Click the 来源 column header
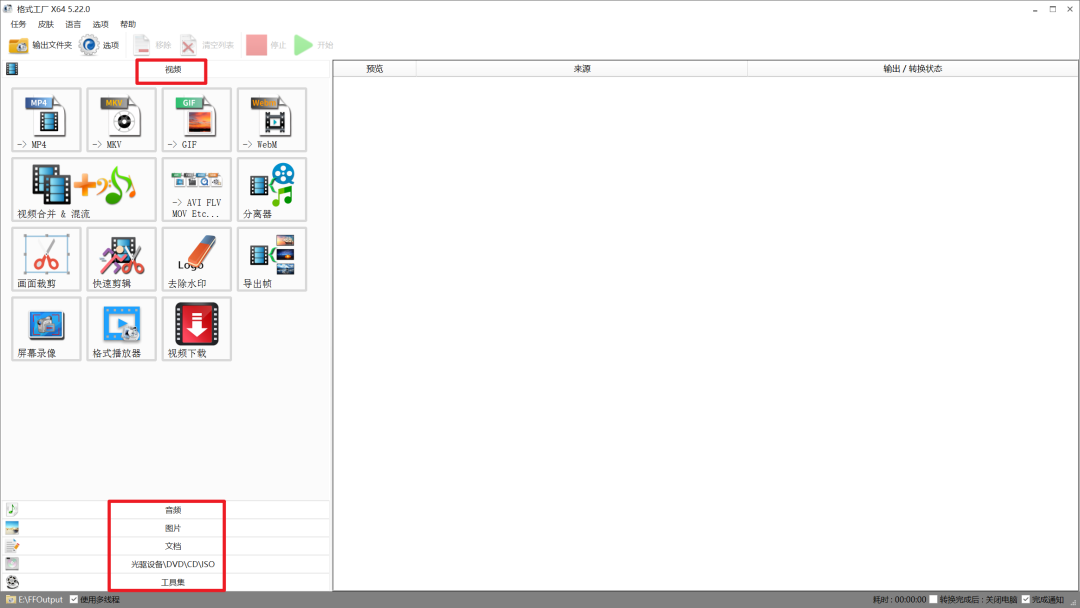The image size is (1080, 608). 582,69
